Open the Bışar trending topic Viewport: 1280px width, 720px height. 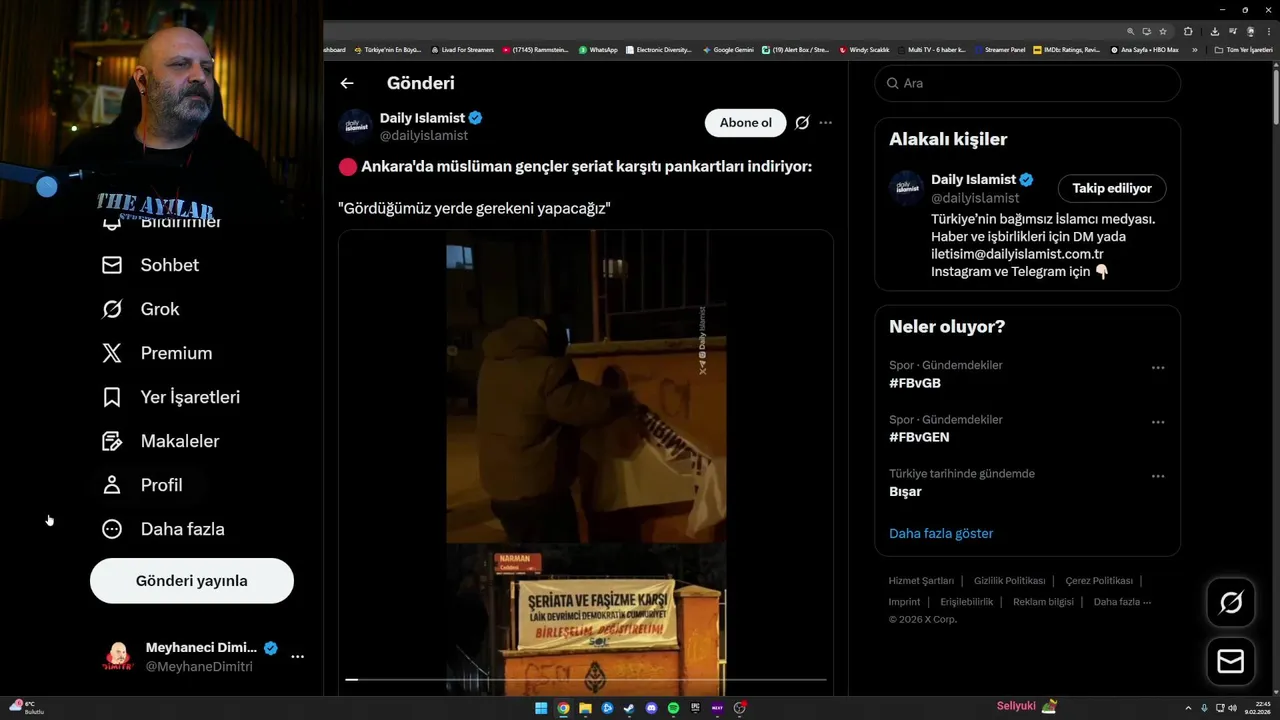[x=905, y=492]
